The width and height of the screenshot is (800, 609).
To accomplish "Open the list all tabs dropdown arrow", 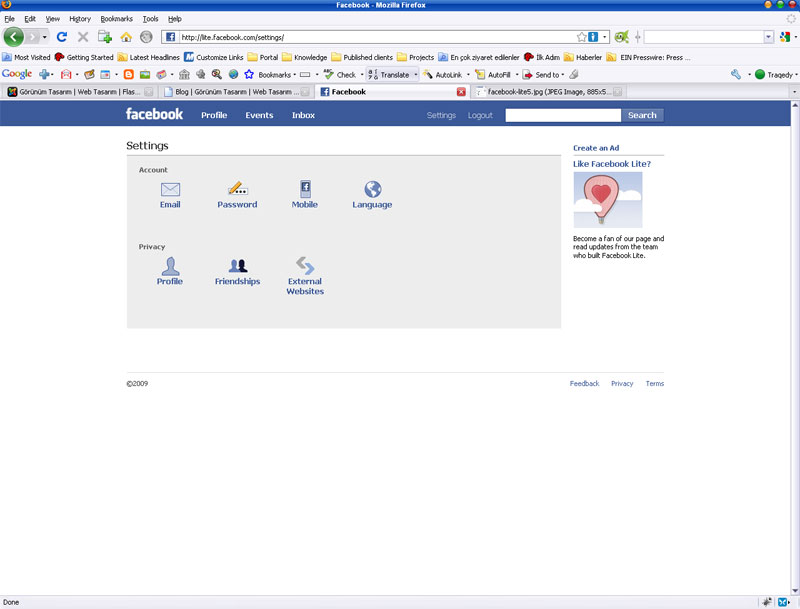I will coord(794,92).
